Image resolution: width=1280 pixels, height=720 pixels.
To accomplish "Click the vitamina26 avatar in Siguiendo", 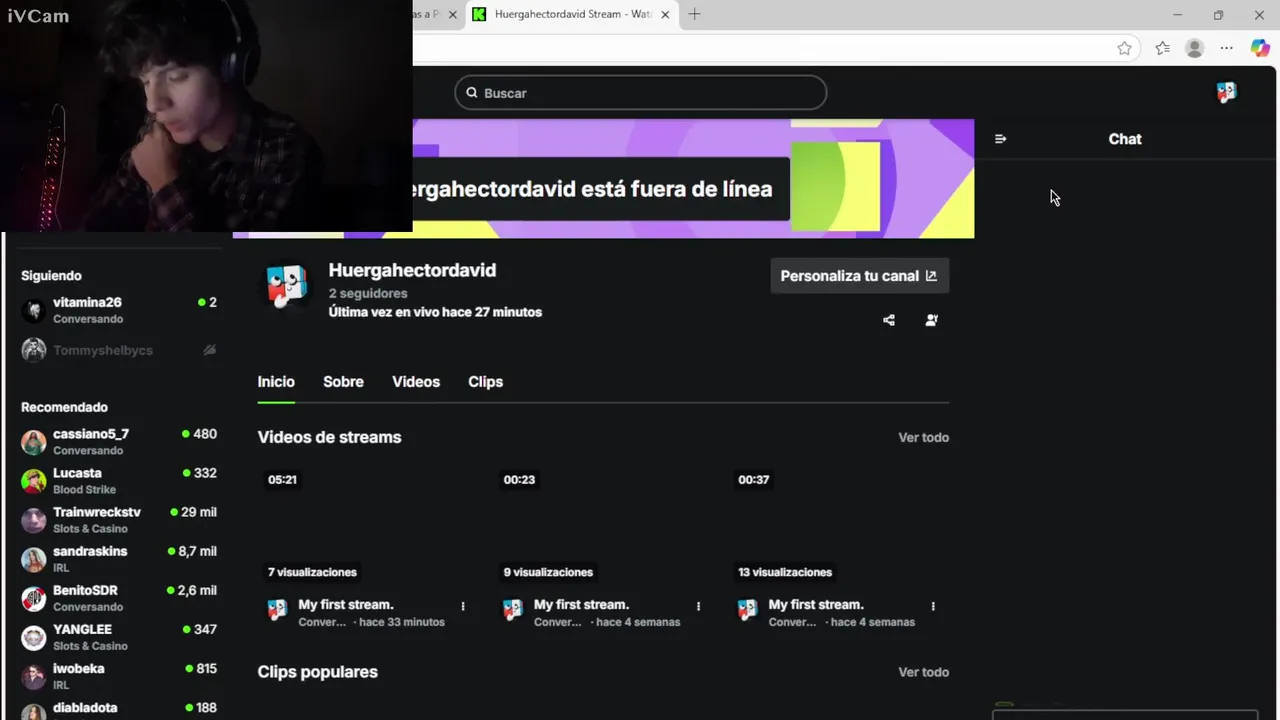I will (34, 310).
